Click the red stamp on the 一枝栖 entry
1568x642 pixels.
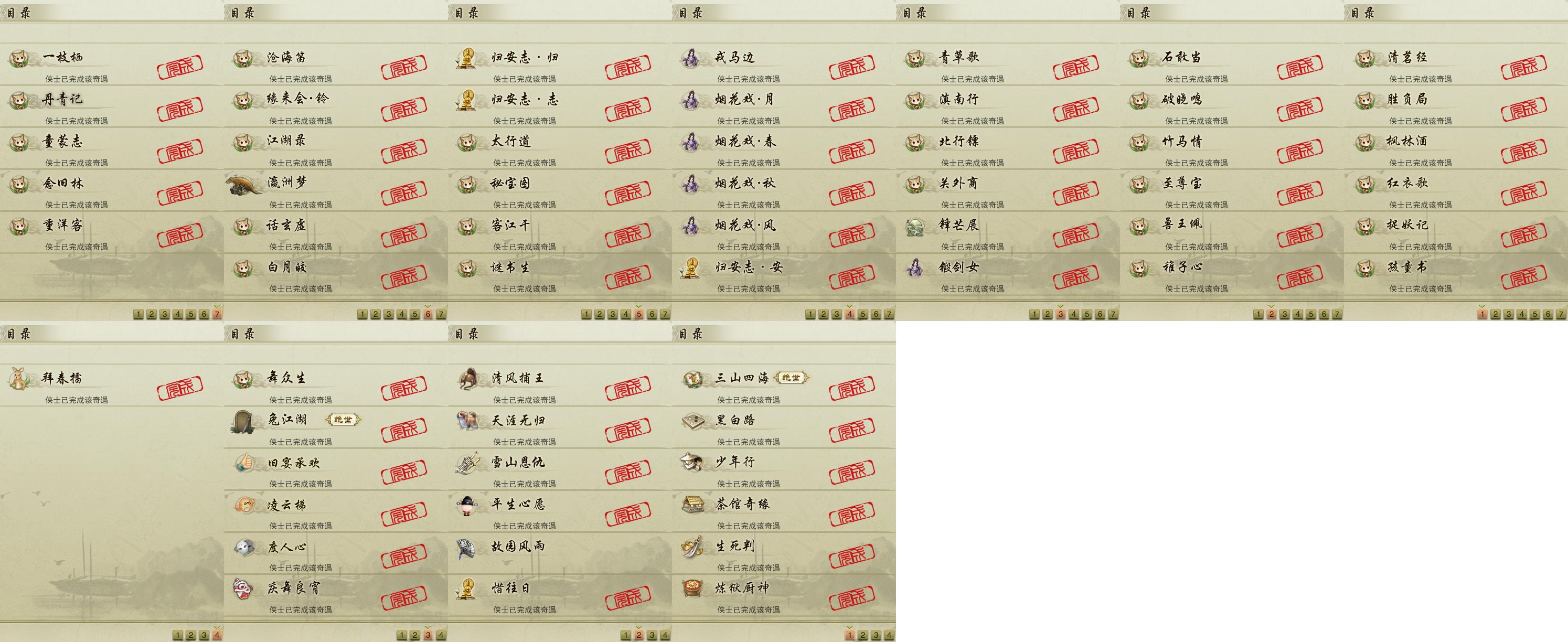(179, 66)
